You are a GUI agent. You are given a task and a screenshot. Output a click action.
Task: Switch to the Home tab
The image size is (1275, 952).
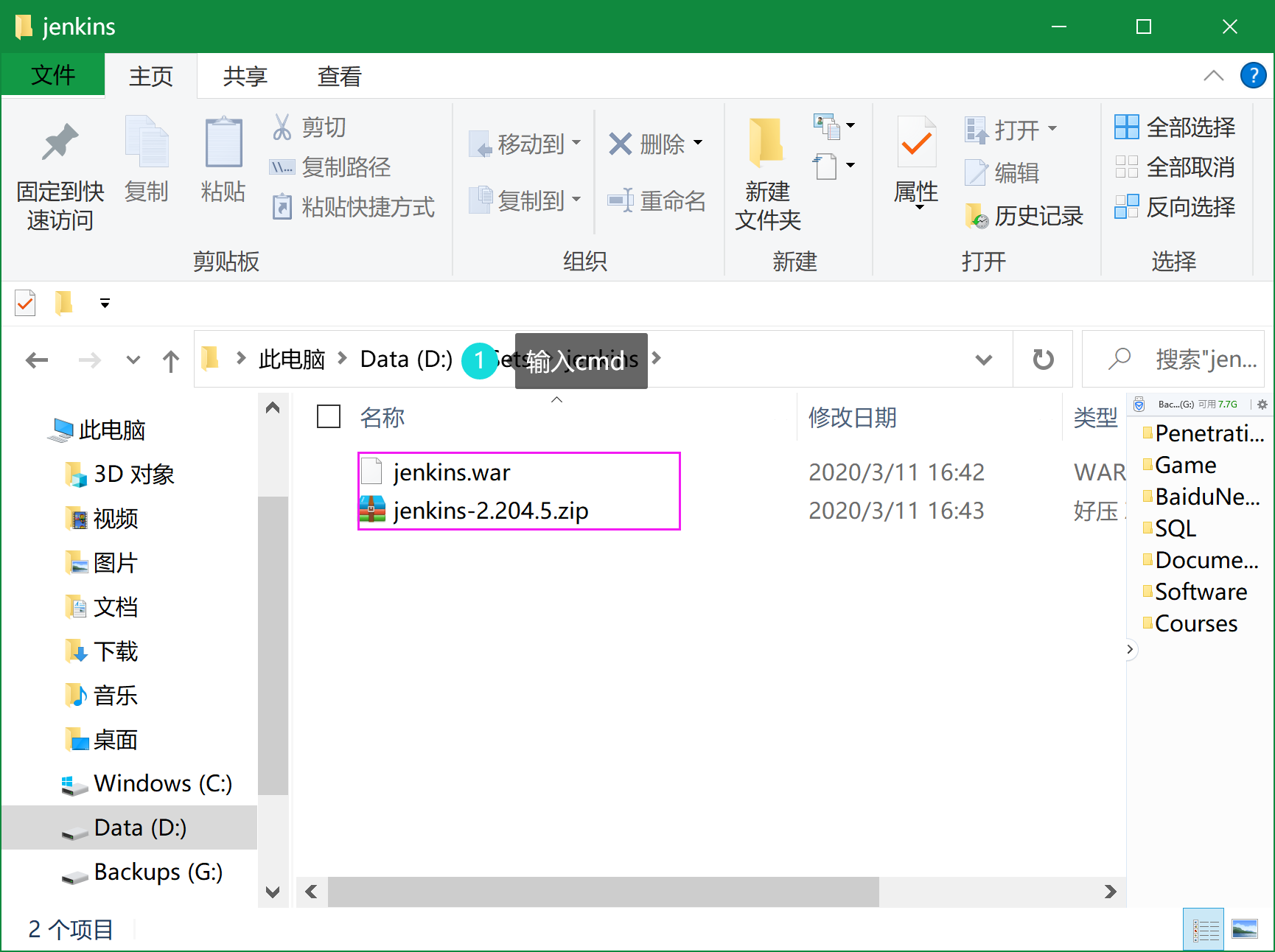(151, 76)
